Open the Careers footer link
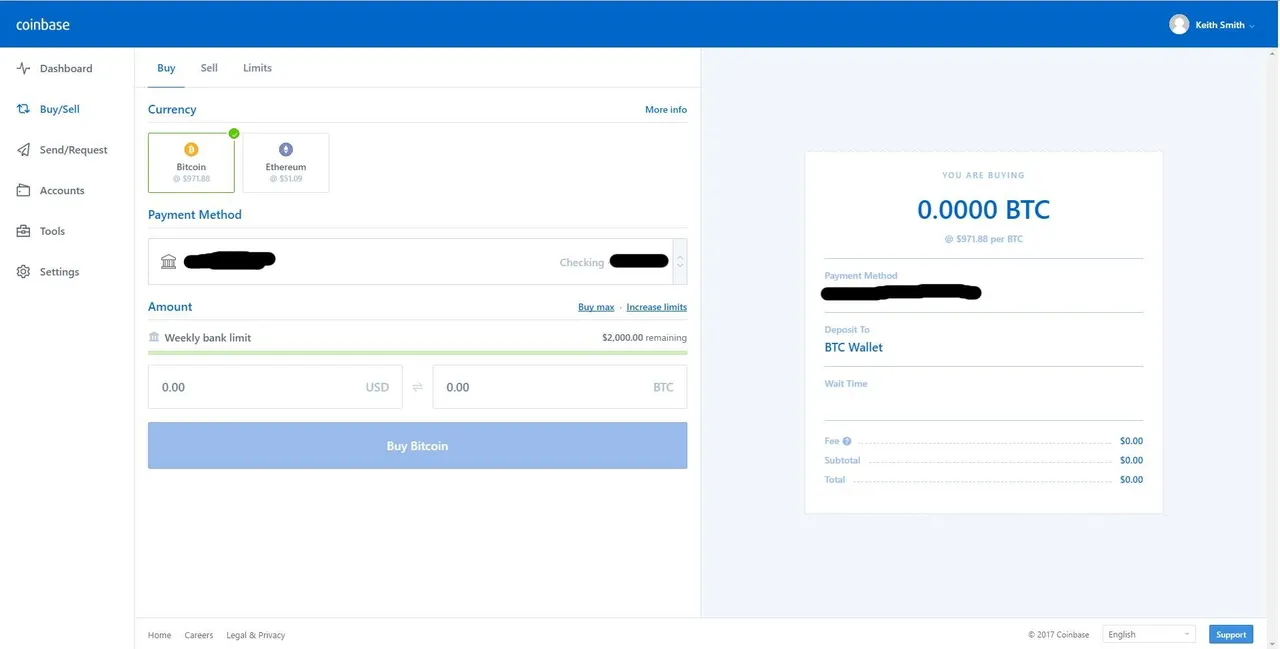1280x649 pixels. pyautogui.click(x=199, y=635)
